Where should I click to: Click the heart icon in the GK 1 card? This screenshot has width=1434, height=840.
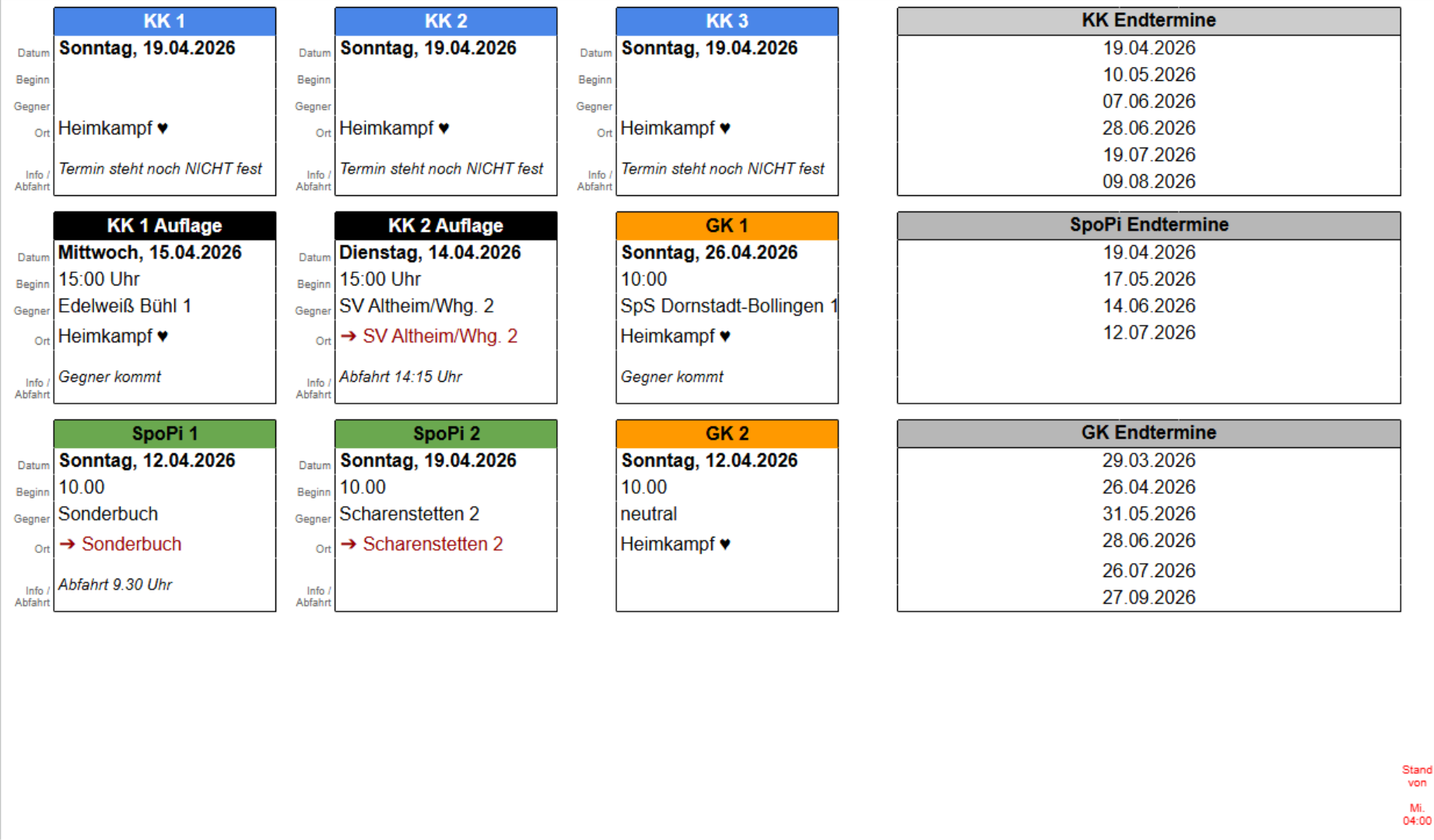(x=725, y=336)
